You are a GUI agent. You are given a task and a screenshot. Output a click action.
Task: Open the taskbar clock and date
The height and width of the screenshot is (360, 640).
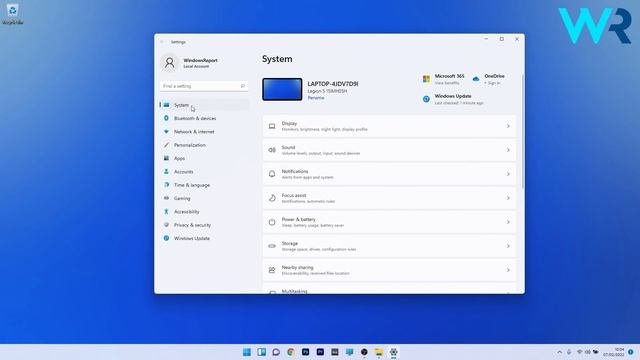pyautogui.click(x=614, y=352)
